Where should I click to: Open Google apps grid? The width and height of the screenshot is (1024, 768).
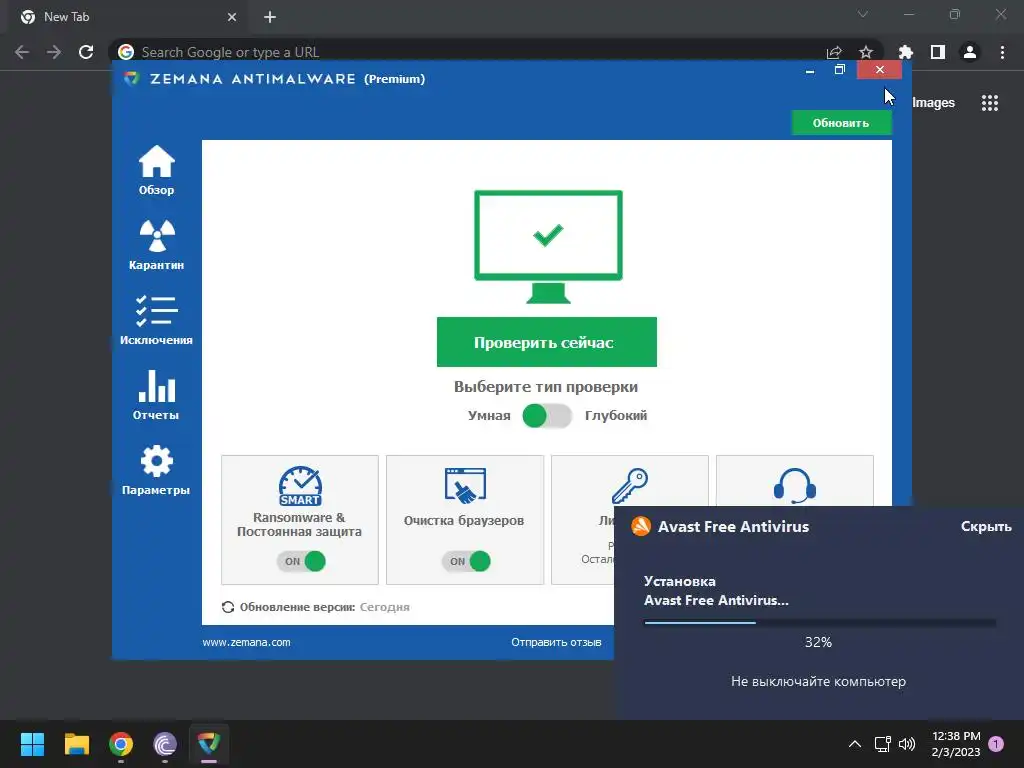click(990, 103)
